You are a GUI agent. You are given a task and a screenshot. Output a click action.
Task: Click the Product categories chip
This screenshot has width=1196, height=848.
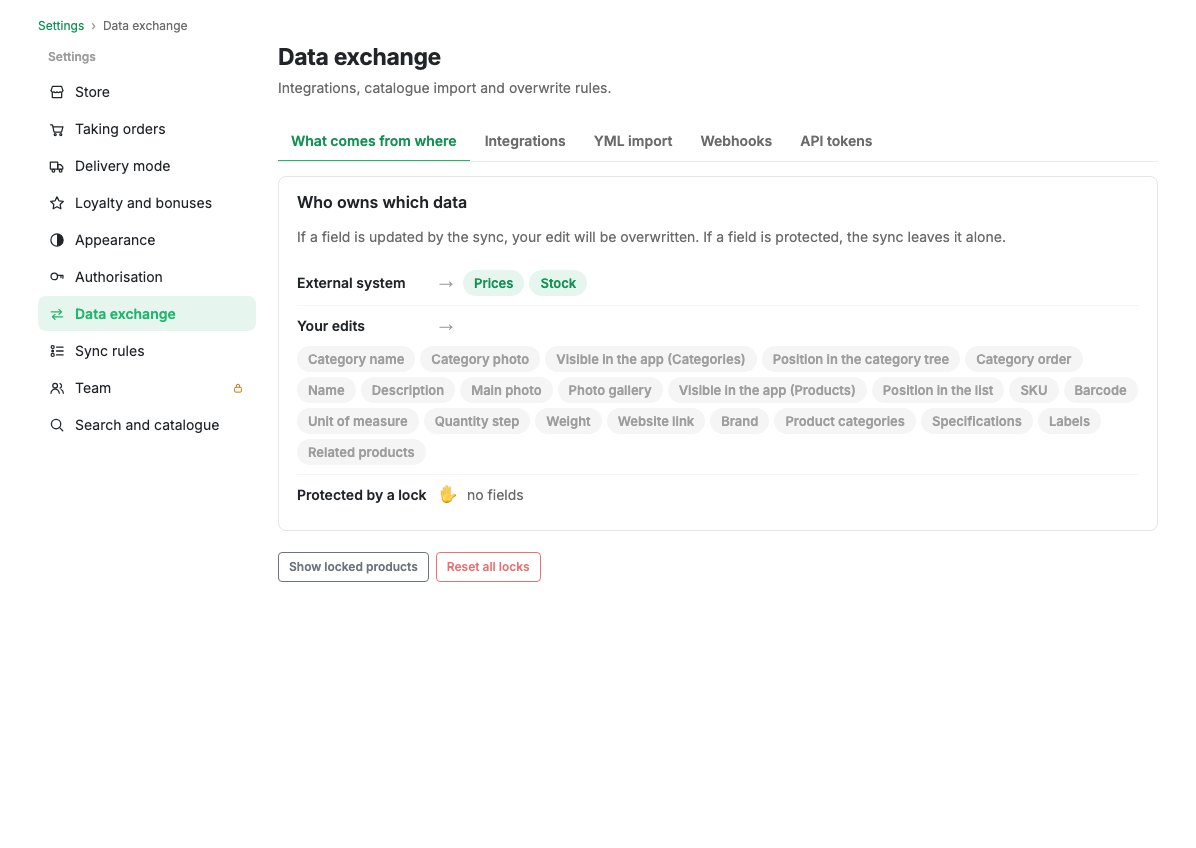(x=845, y=422)
